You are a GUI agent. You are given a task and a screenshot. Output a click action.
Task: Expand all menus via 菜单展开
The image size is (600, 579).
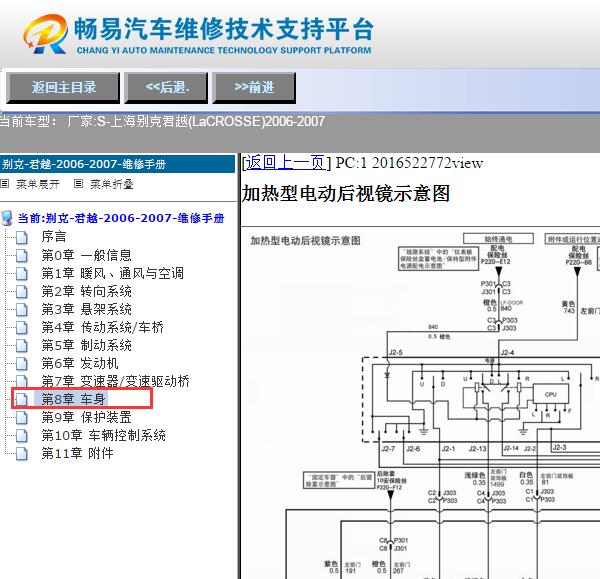click(x=38, y=184)
